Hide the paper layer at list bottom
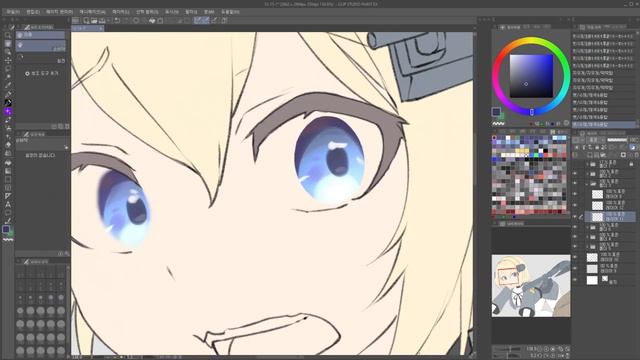 pos(576,280)
